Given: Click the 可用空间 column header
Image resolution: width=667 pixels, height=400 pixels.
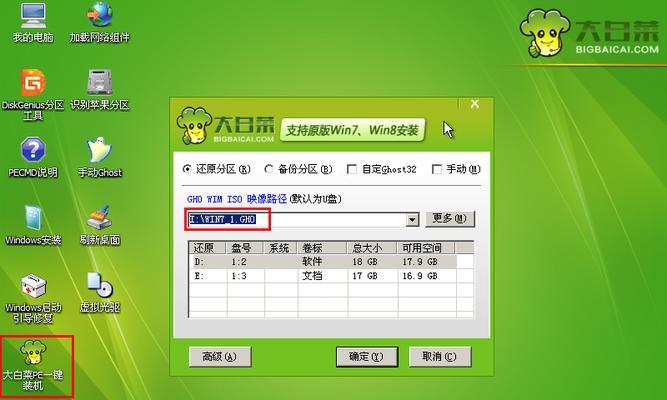Looking at the screenshot, I should 426,248.
